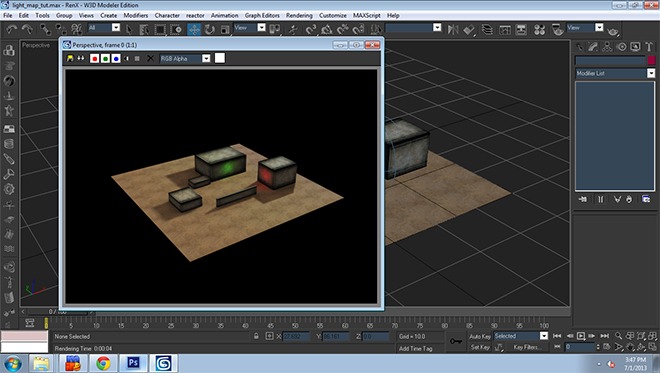660x373 pixels.
Task: Open the Display command panel
Action: pyautogui.click(x=635, y=47)
